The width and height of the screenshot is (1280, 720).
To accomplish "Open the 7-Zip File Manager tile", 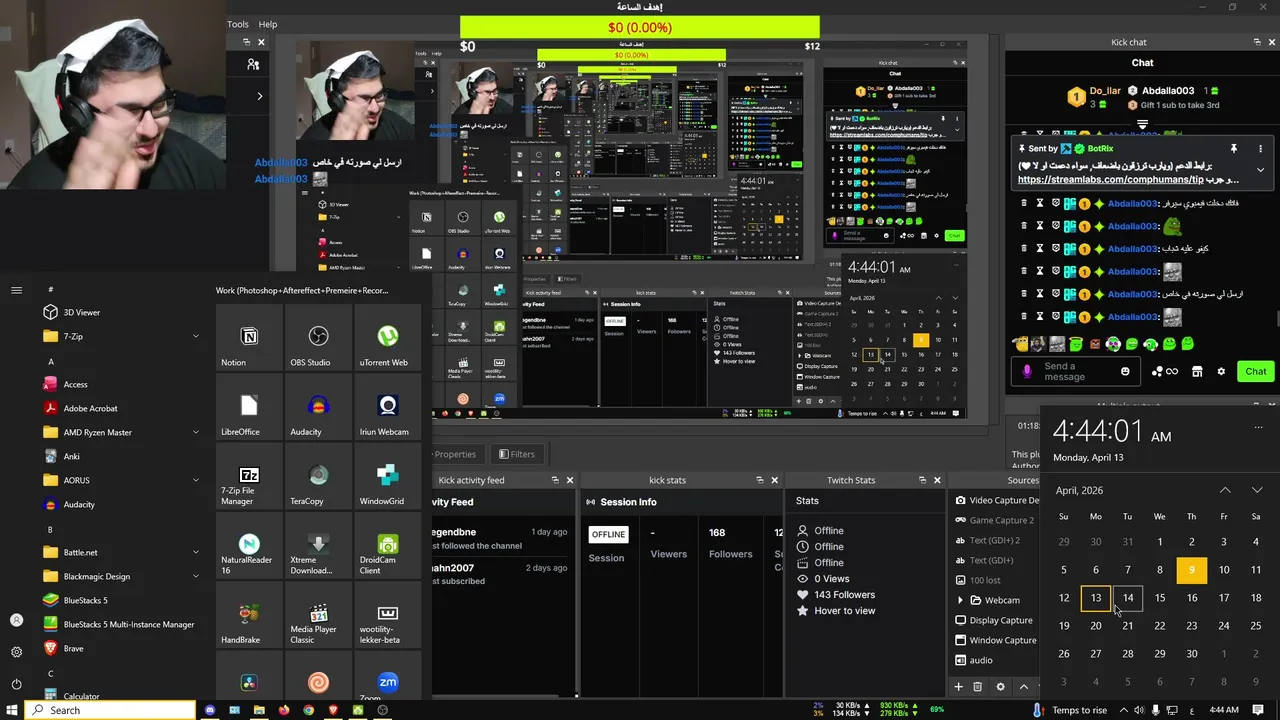I will click(249, 477).
